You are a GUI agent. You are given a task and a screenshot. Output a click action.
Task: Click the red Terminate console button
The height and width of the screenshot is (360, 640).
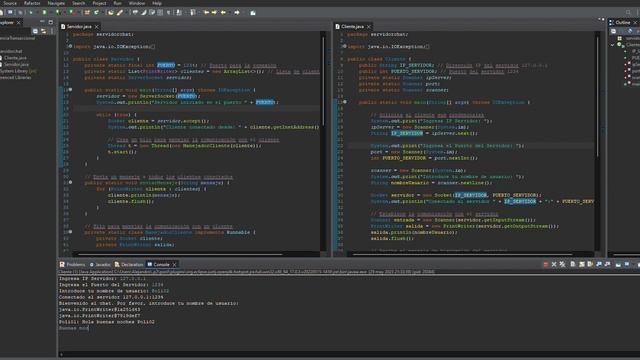[x=546, y=264]
